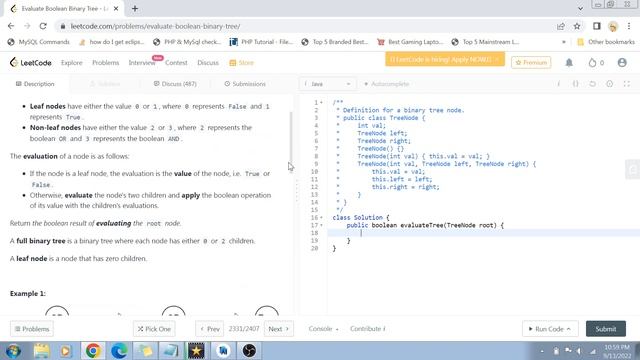Go to the Next problem
640x360 pixels.
pos(279,329)
